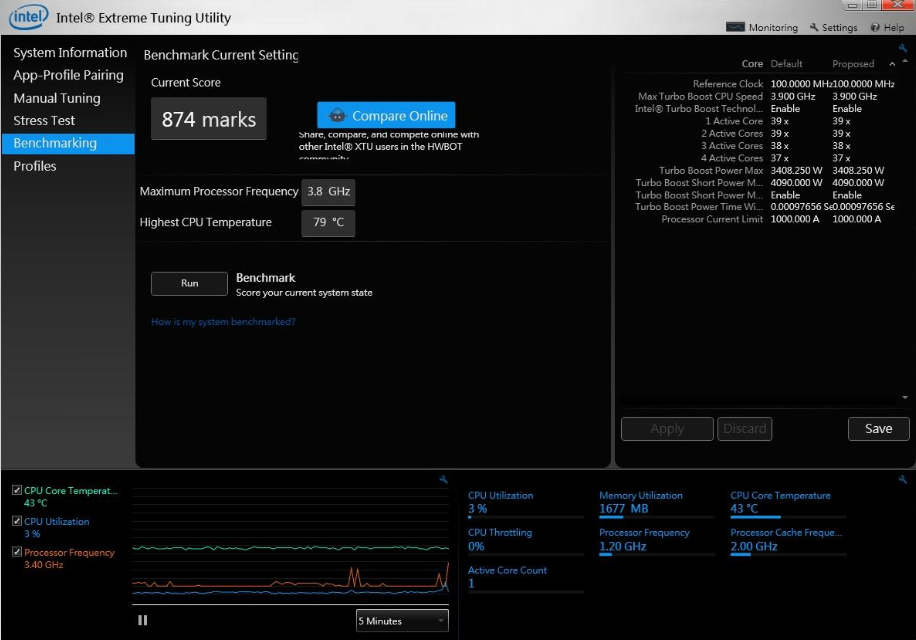Collapse the Core section chevron
Image resolution: width=916 pixels, height=640 pixels.
[x=892, y=64]
